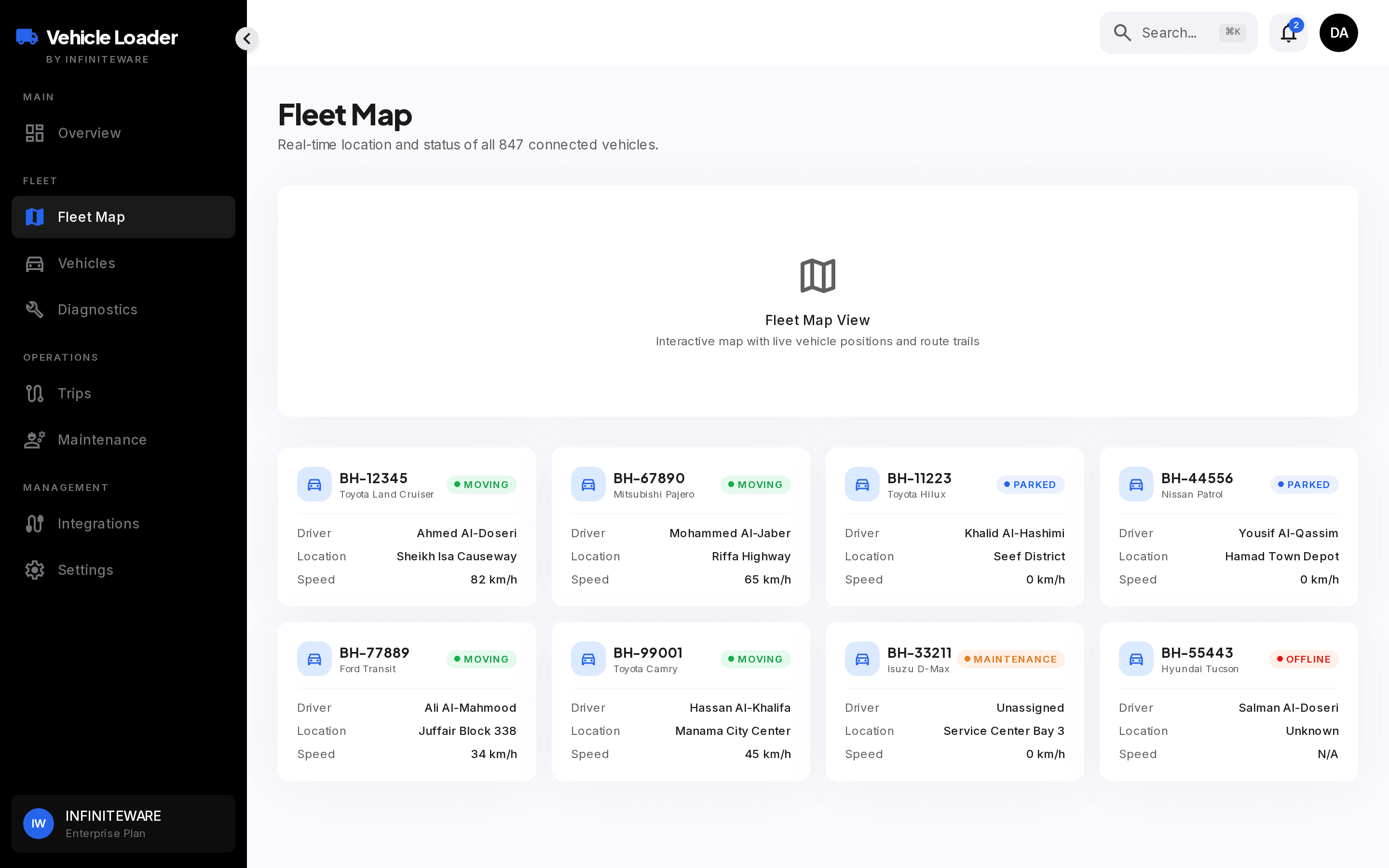Click the BH-12345 vehicle car icon

[314, 485]
